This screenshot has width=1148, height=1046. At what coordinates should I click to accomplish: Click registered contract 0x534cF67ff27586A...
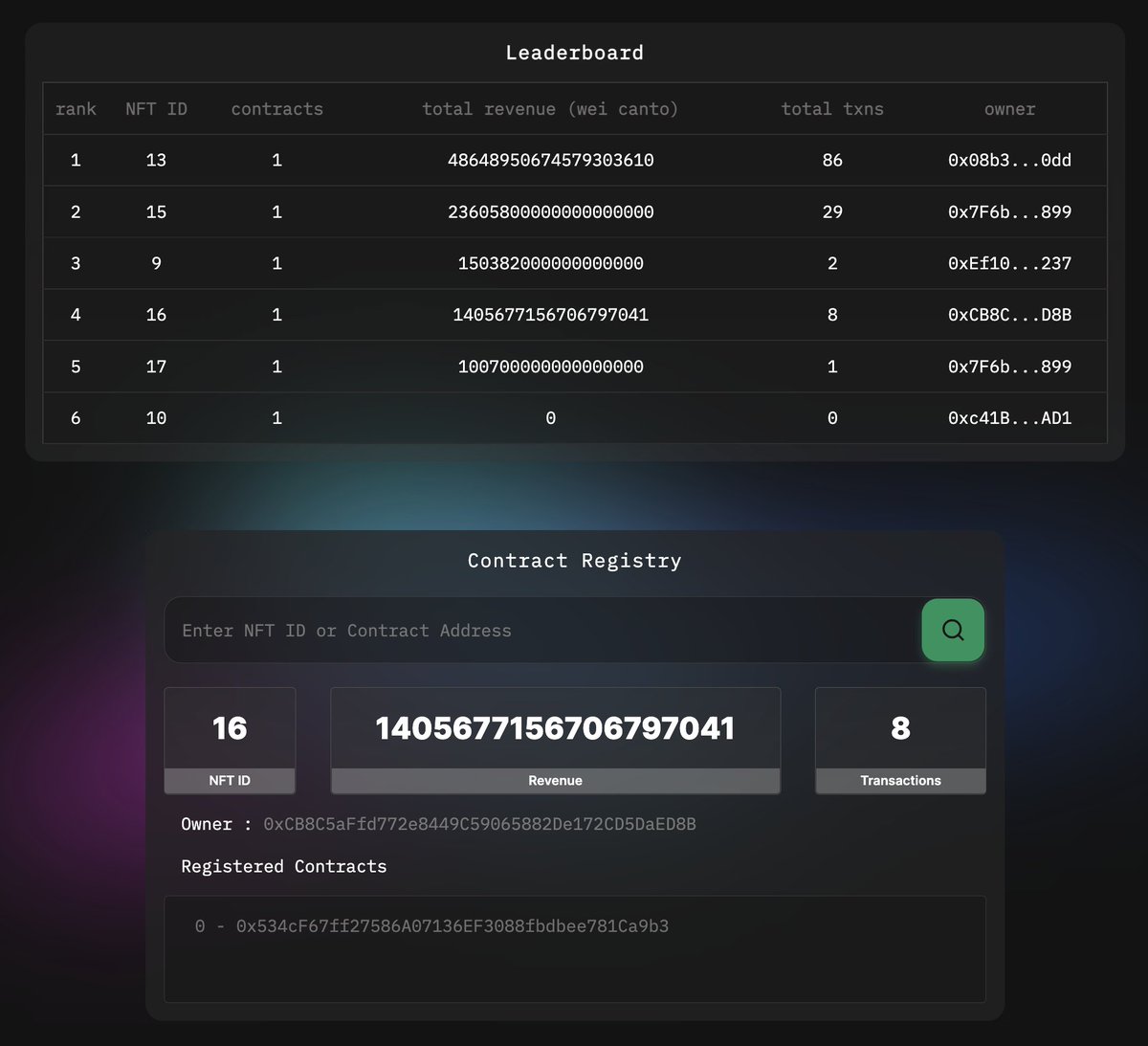(453, 925)
